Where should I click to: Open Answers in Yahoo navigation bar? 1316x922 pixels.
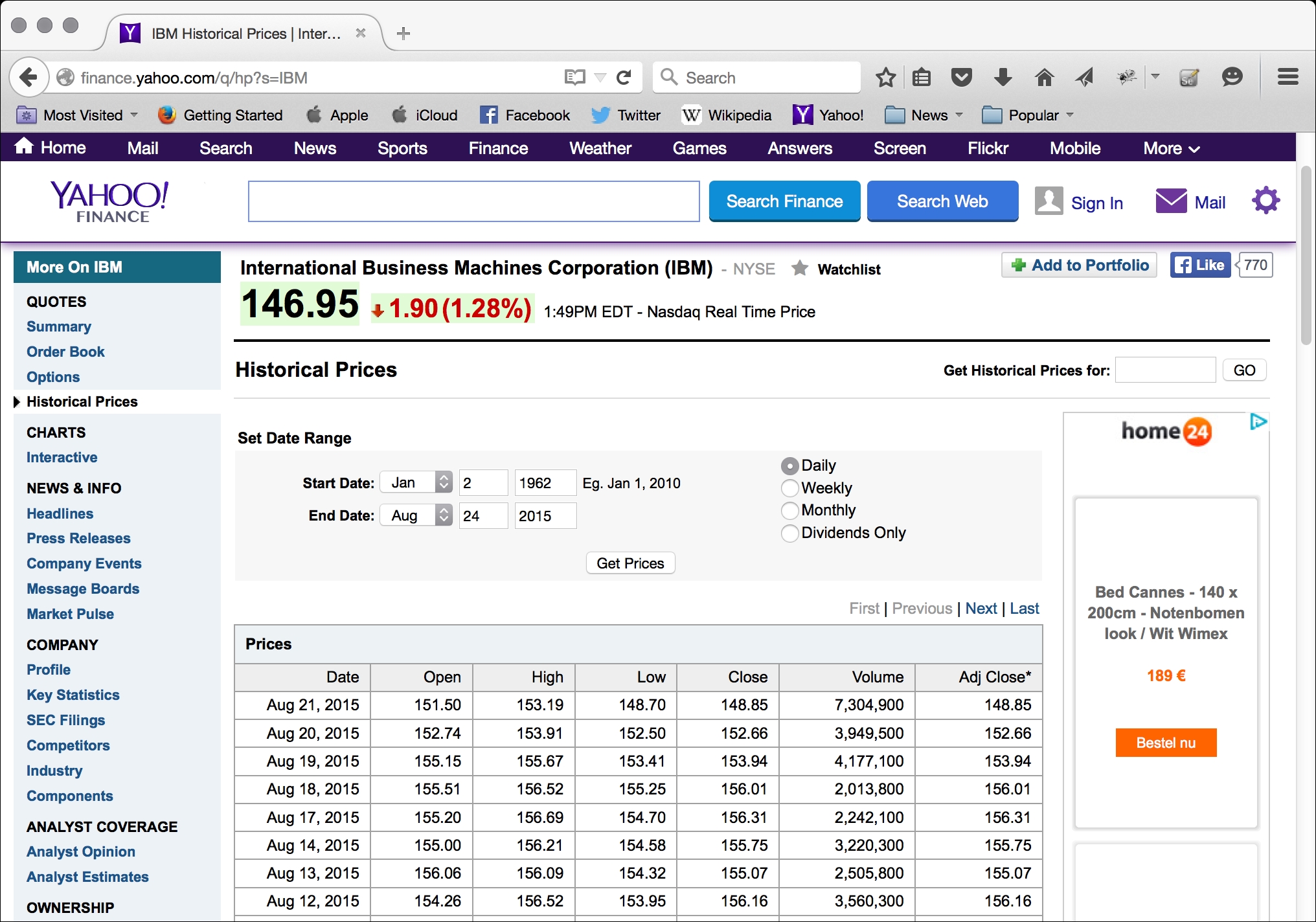800,148
